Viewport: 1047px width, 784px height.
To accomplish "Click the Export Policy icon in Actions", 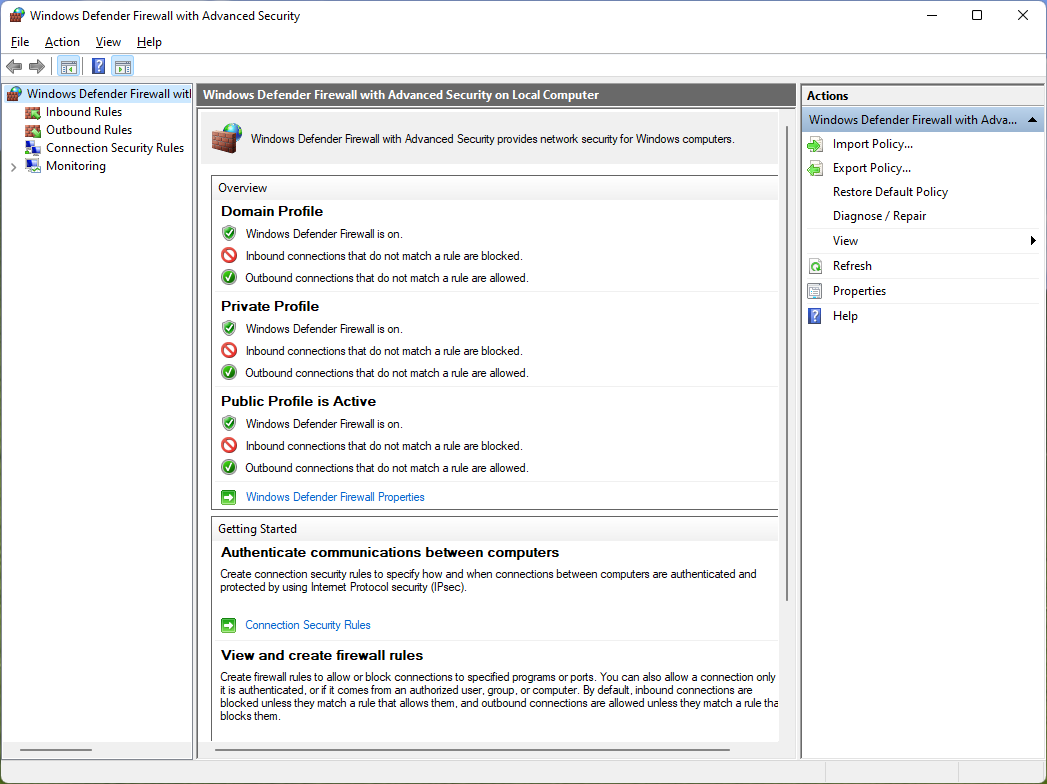I will (815, 168).
